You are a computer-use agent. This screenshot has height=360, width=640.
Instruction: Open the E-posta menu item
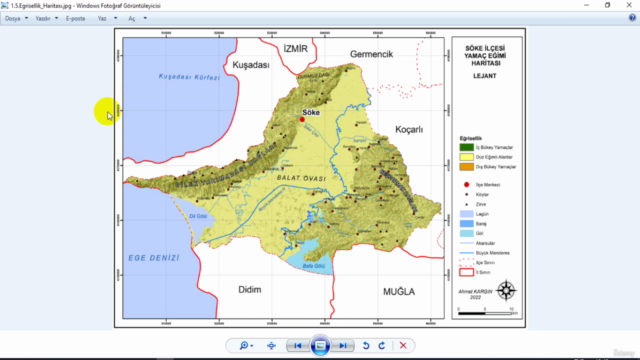pyautogui.click(x=76, y=18)
